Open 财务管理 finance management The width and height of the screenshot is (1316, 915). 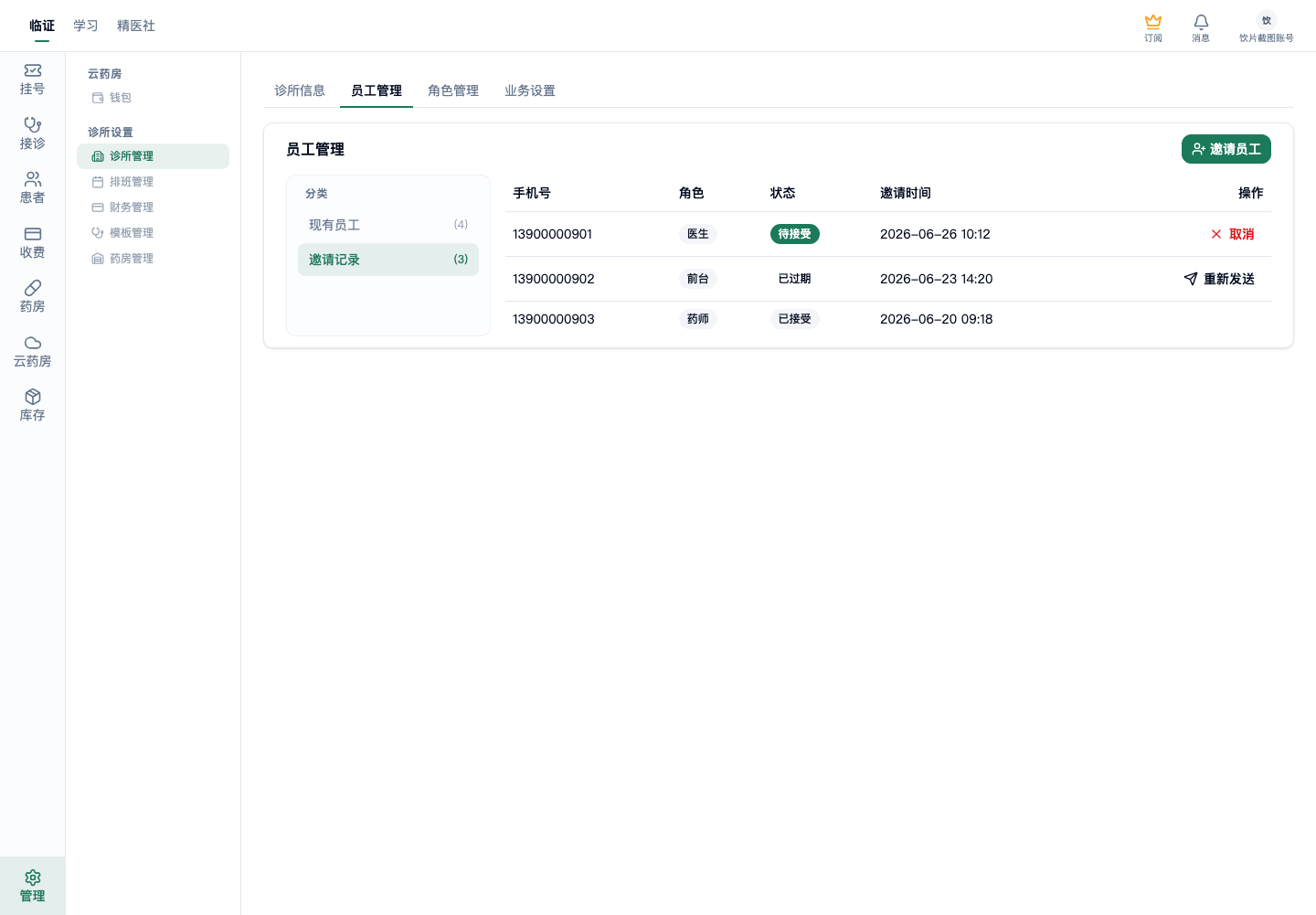153,207
